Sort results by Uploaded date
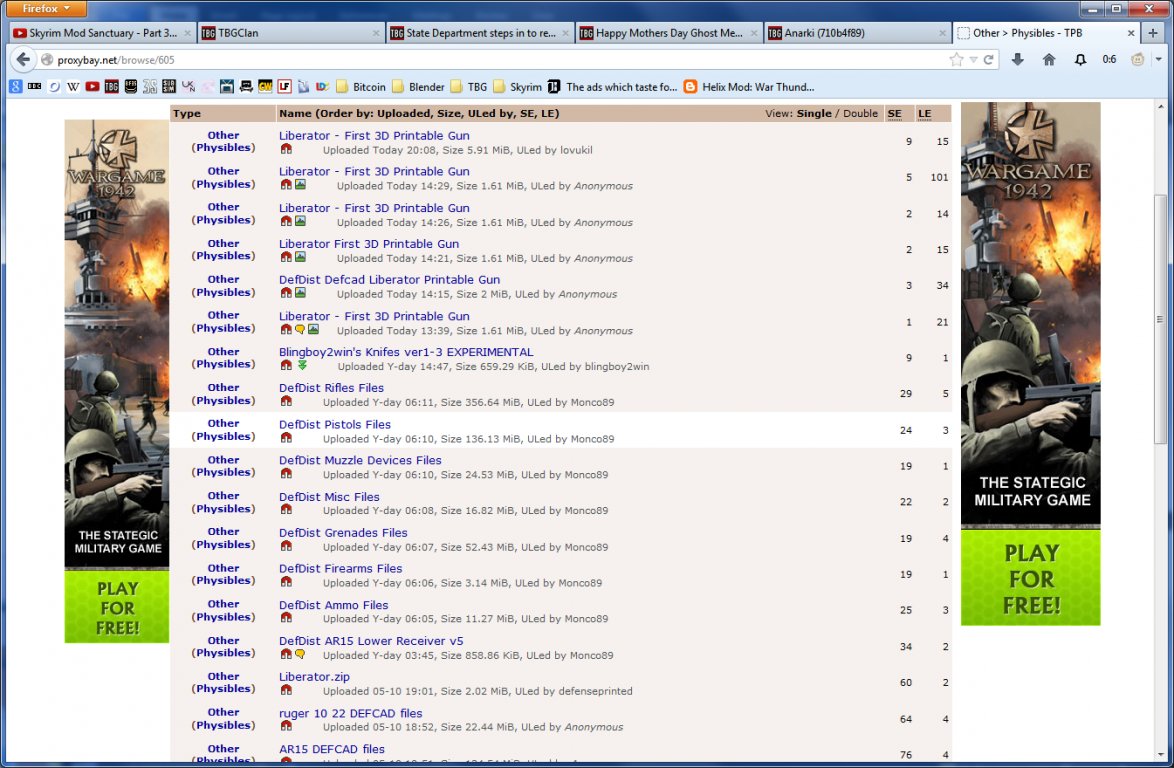 [401, 113]
